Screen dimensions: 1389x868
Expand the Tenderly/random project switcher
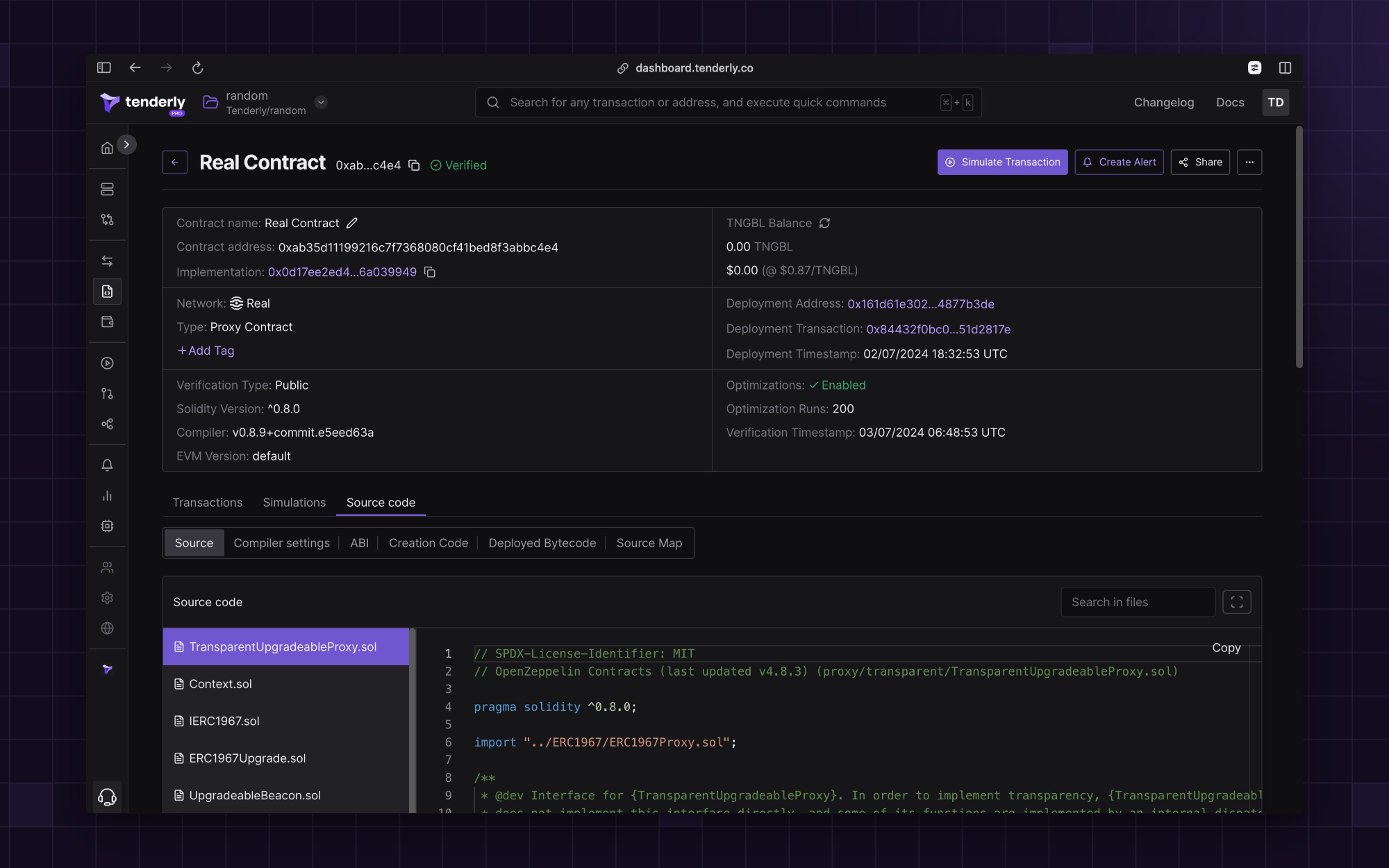pos(321,101)
